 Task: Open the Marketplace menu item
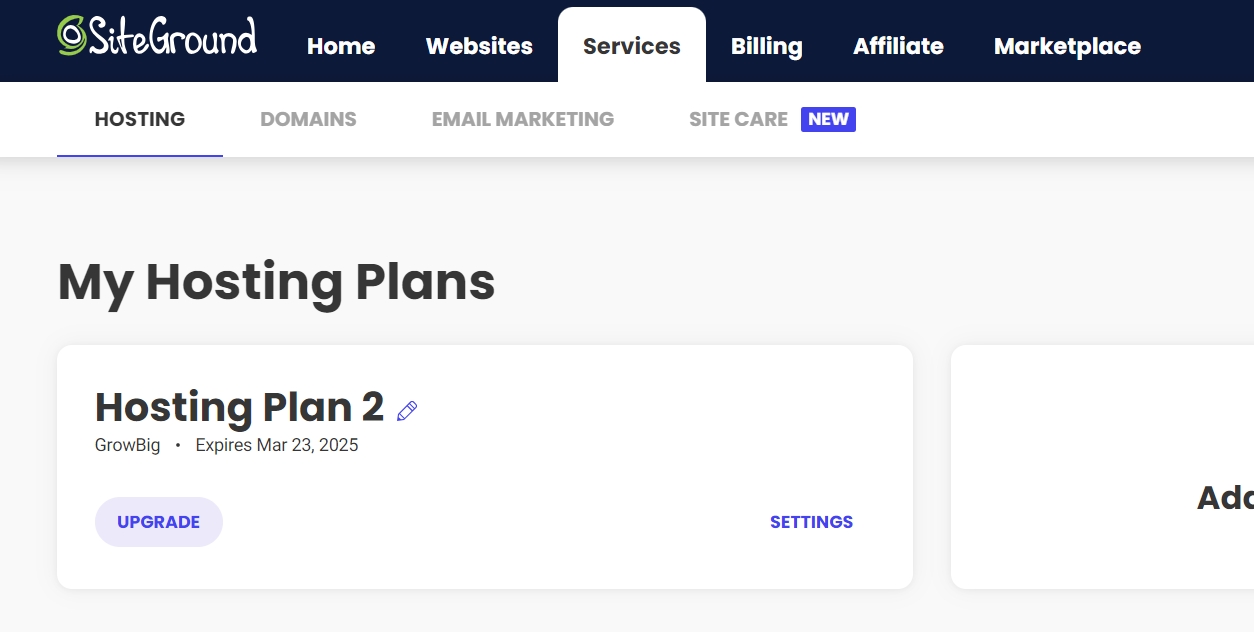pyautogui.click(x=1067, y=46)
